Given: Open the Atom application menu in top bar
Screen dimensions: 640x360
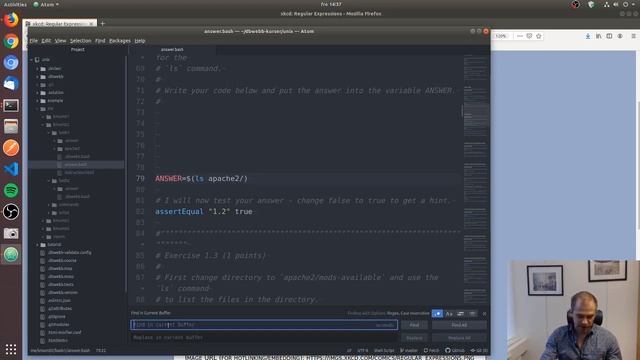Looking at the screenshot, I should tap(46, 4).
